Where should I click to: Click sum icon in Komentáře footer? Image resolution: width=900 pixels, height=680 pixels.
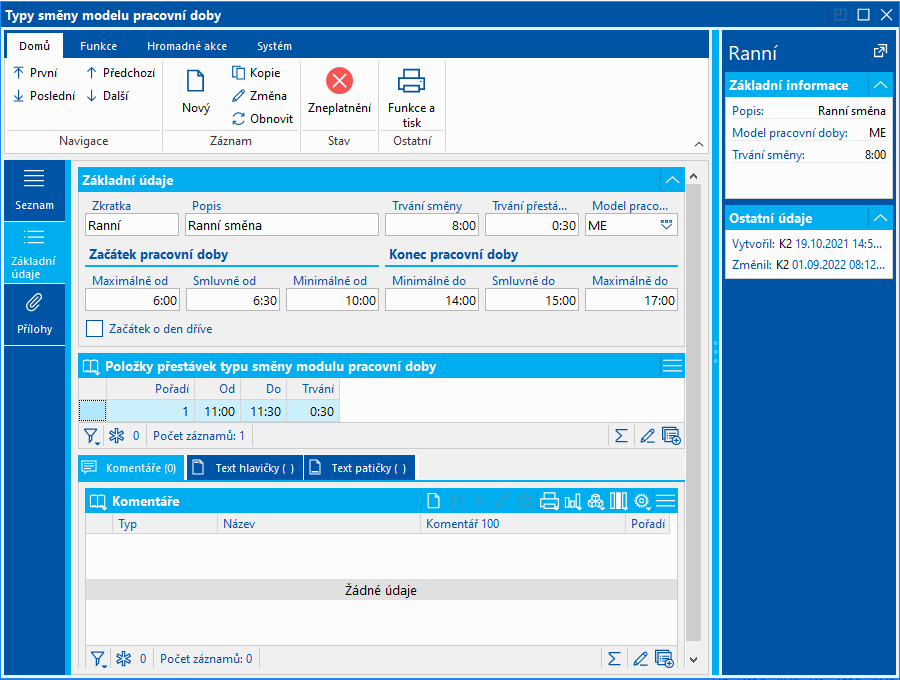[614, 659]
